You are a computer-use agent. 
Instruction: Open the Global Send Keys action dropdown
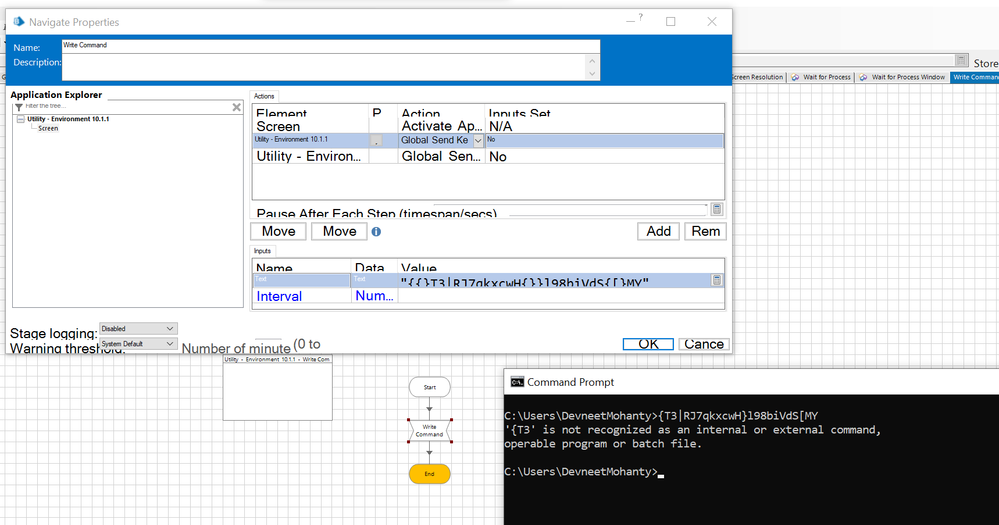click(x=478, y=140)
